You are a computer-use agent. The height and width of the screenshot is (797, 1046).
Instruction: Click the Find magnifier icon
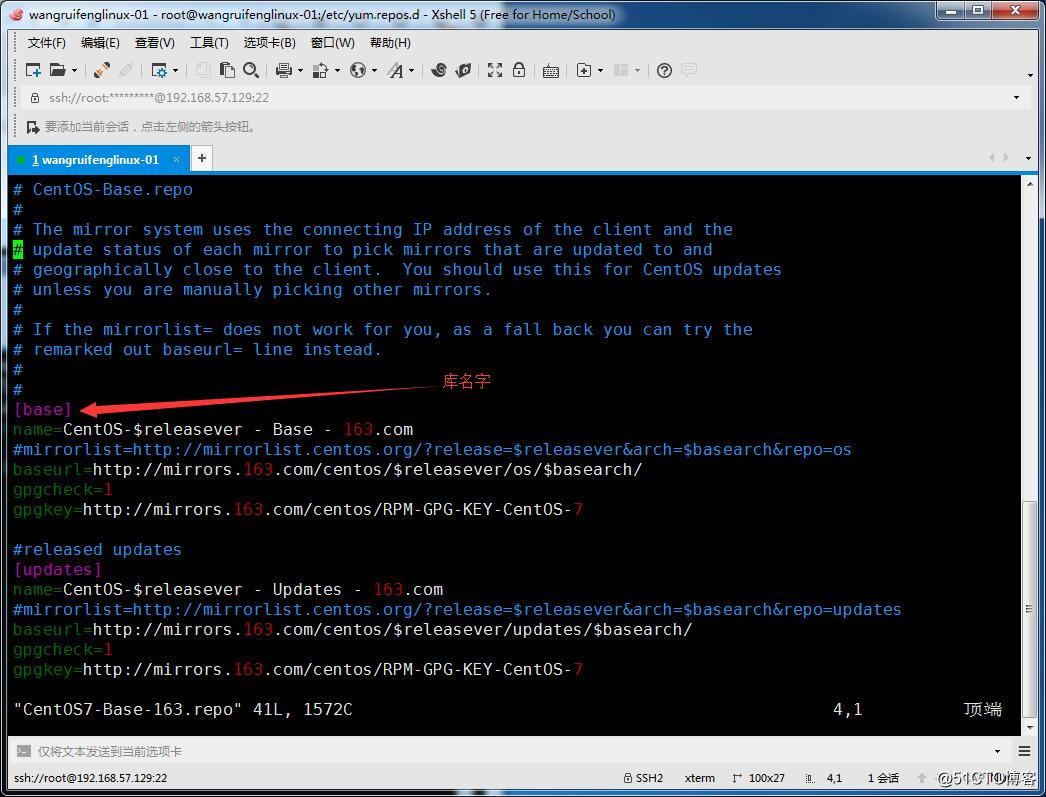click(251, 70)
